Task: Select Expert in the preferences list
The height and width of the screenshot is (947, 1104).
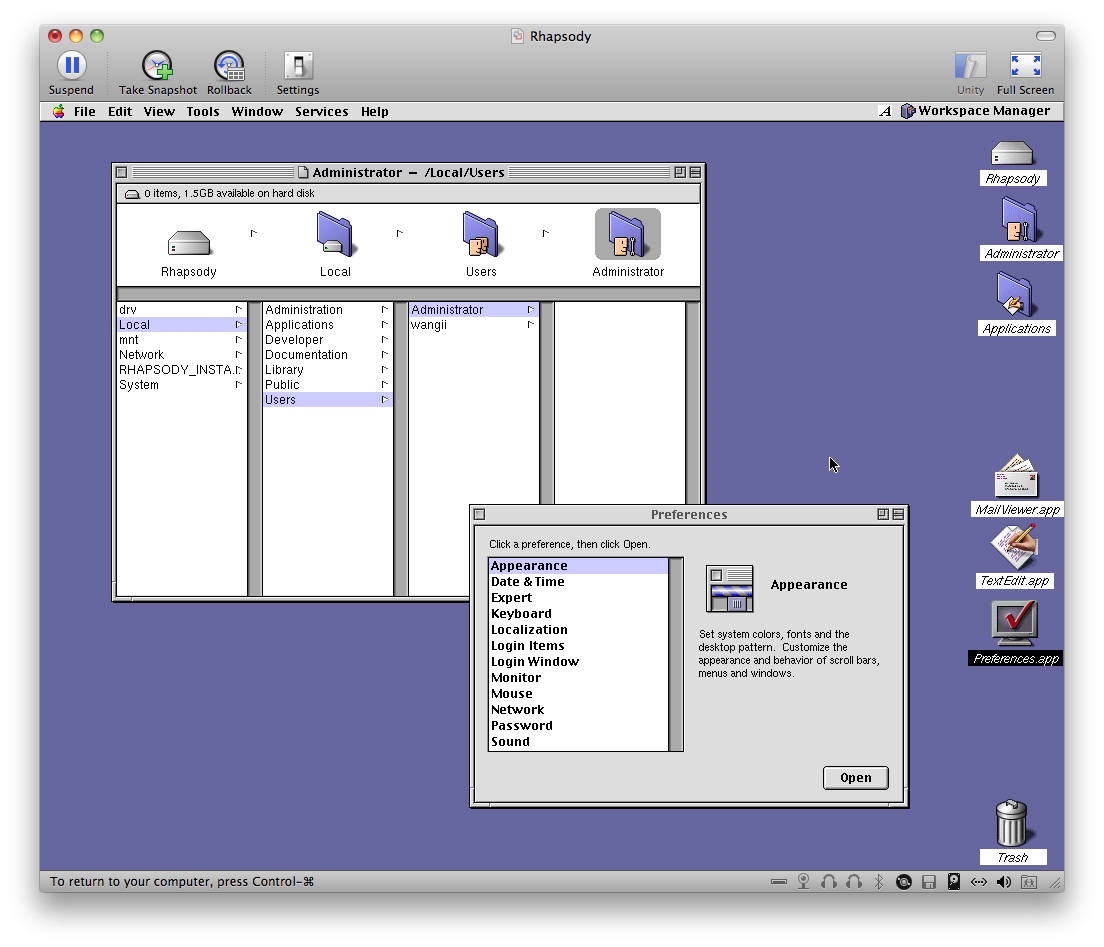Action: (x=578, y=598)
